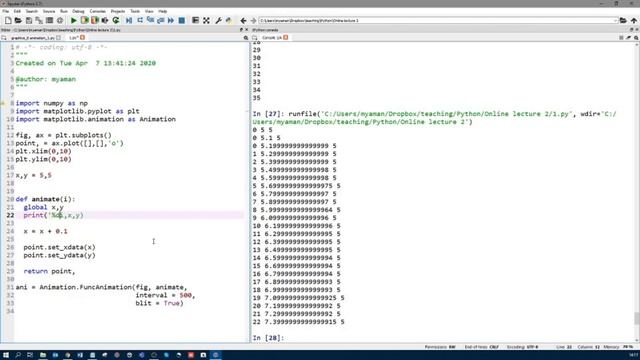
Task: Open the Run menu
Action: tap(64, 11)
